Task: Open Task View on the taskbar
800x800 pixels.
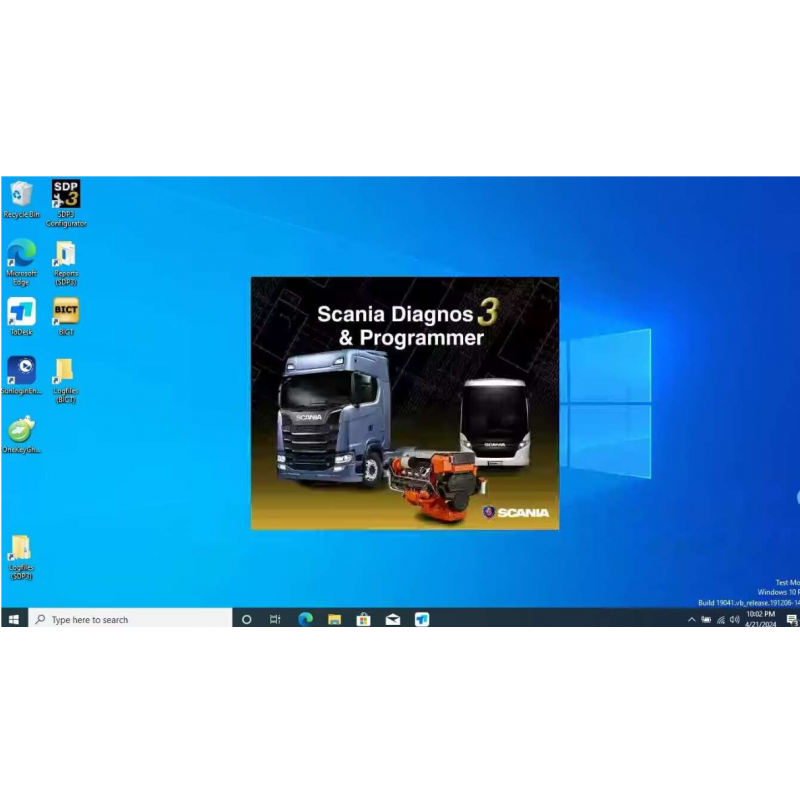Action: [276, 620]
